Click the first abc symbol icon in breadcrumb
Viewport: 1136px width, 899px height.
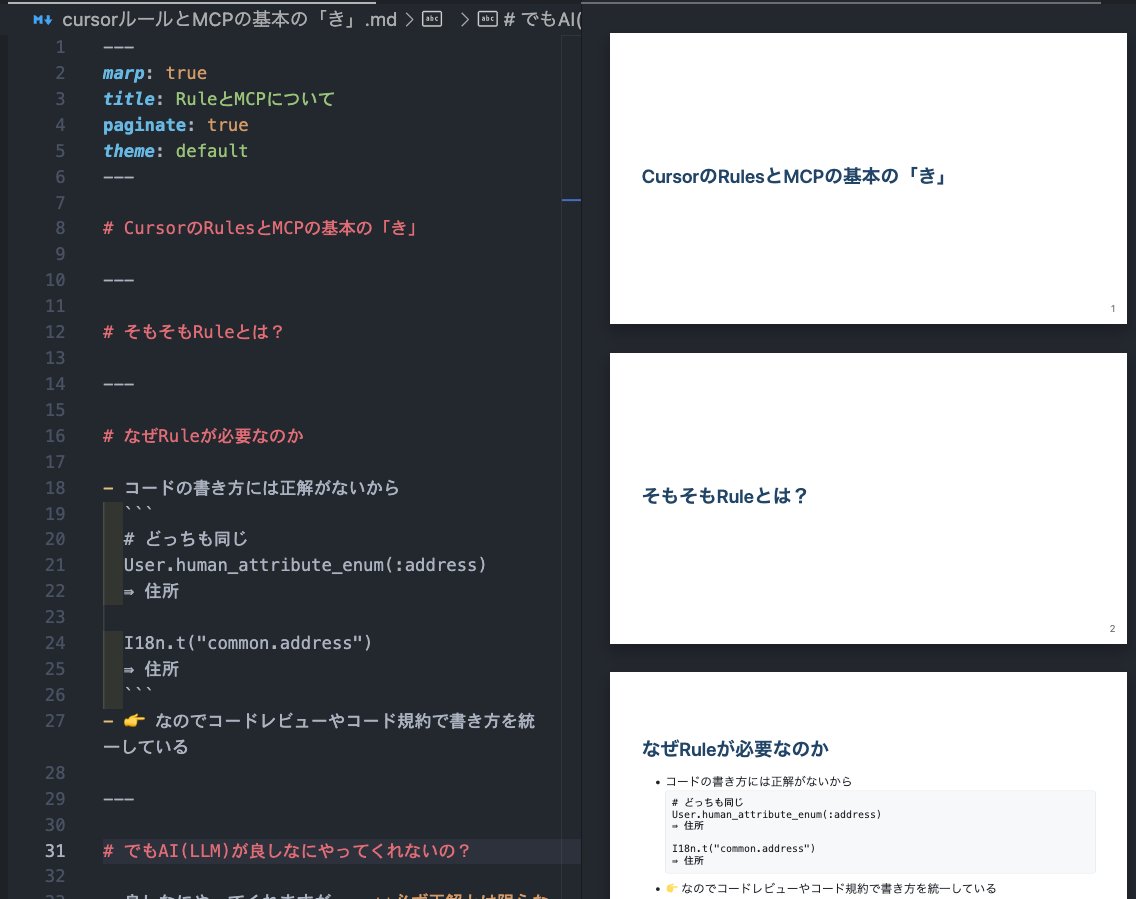click(432, 20)
